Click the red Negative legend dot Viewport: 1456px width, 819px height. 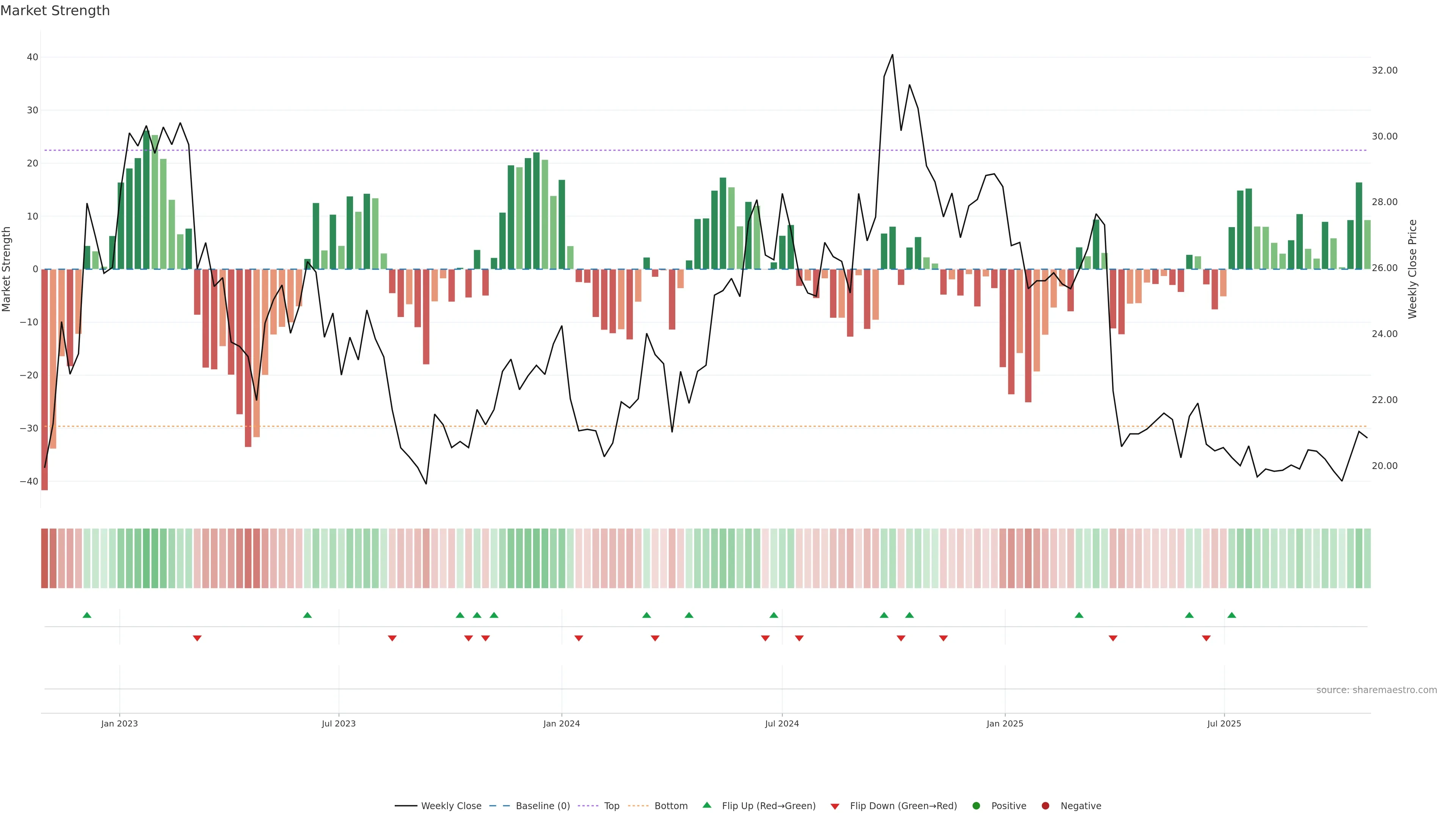pos(1045,805)
